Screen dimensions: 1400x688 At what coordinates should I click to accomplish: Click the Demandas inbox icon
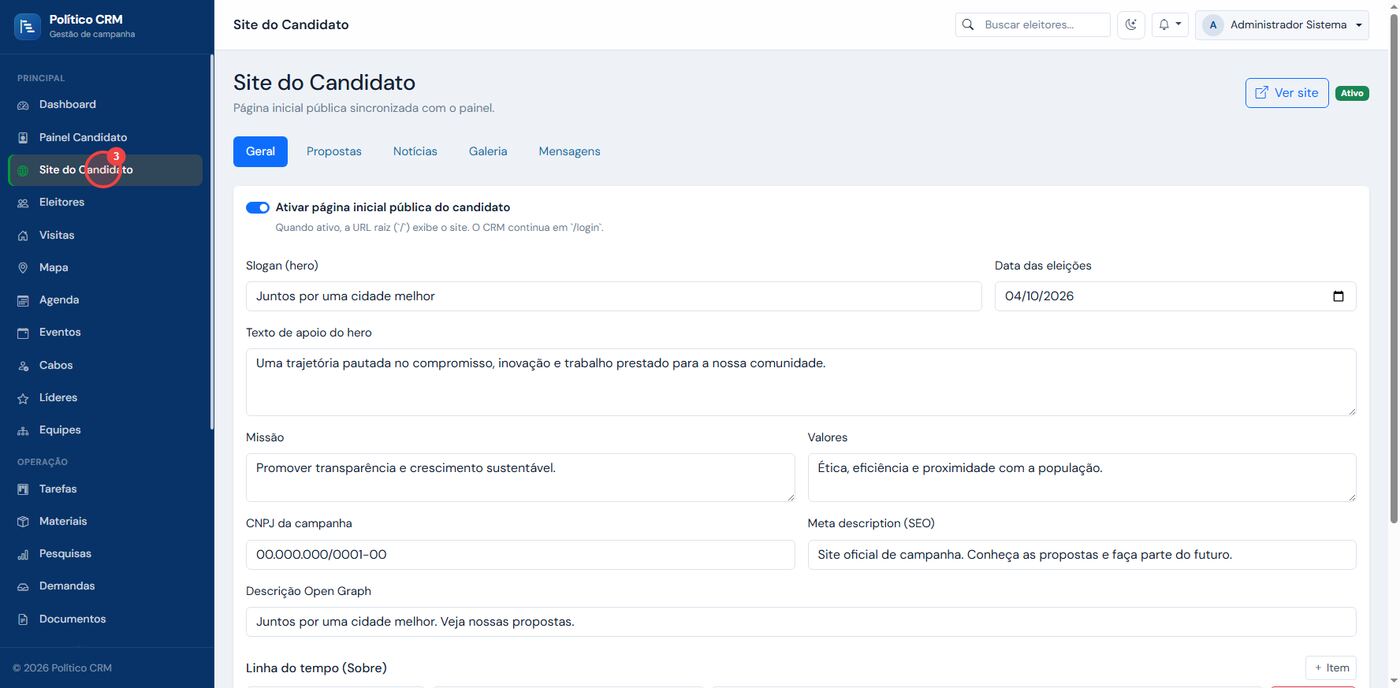click(23, 587)
